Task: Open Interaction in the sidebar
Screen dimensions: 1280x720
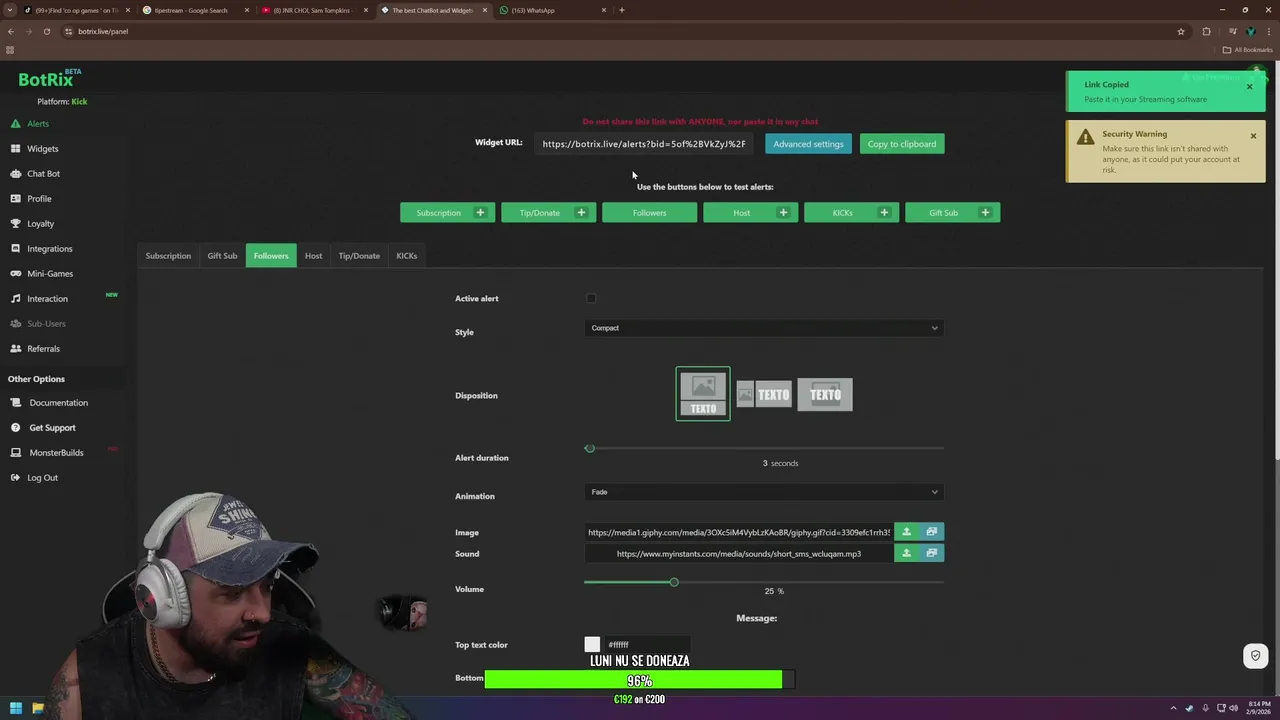Action: click(47, 299)
